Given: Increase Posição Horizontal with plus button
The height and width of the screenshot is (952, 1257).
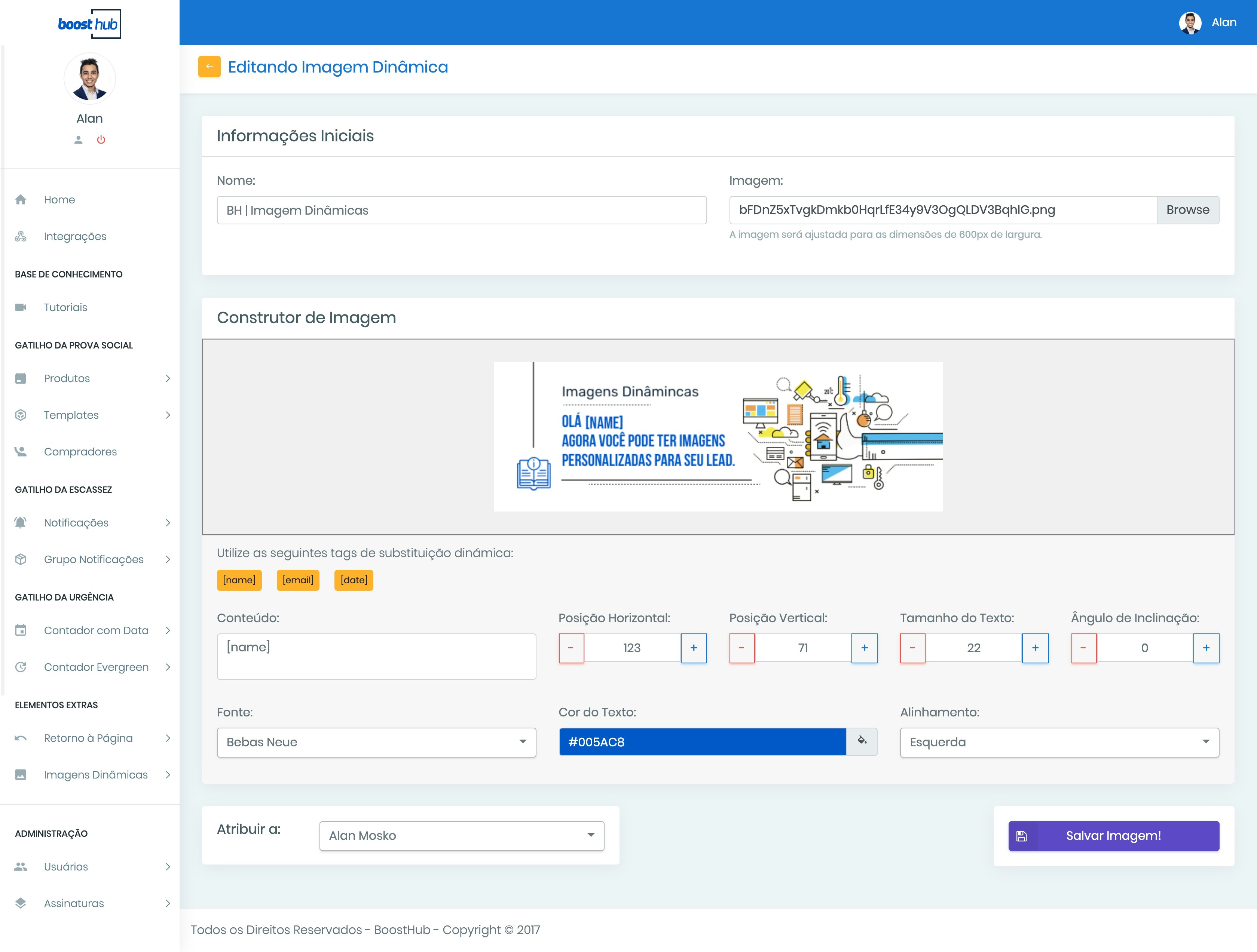Looking at the screenshot, I should [x=693, y=648].
